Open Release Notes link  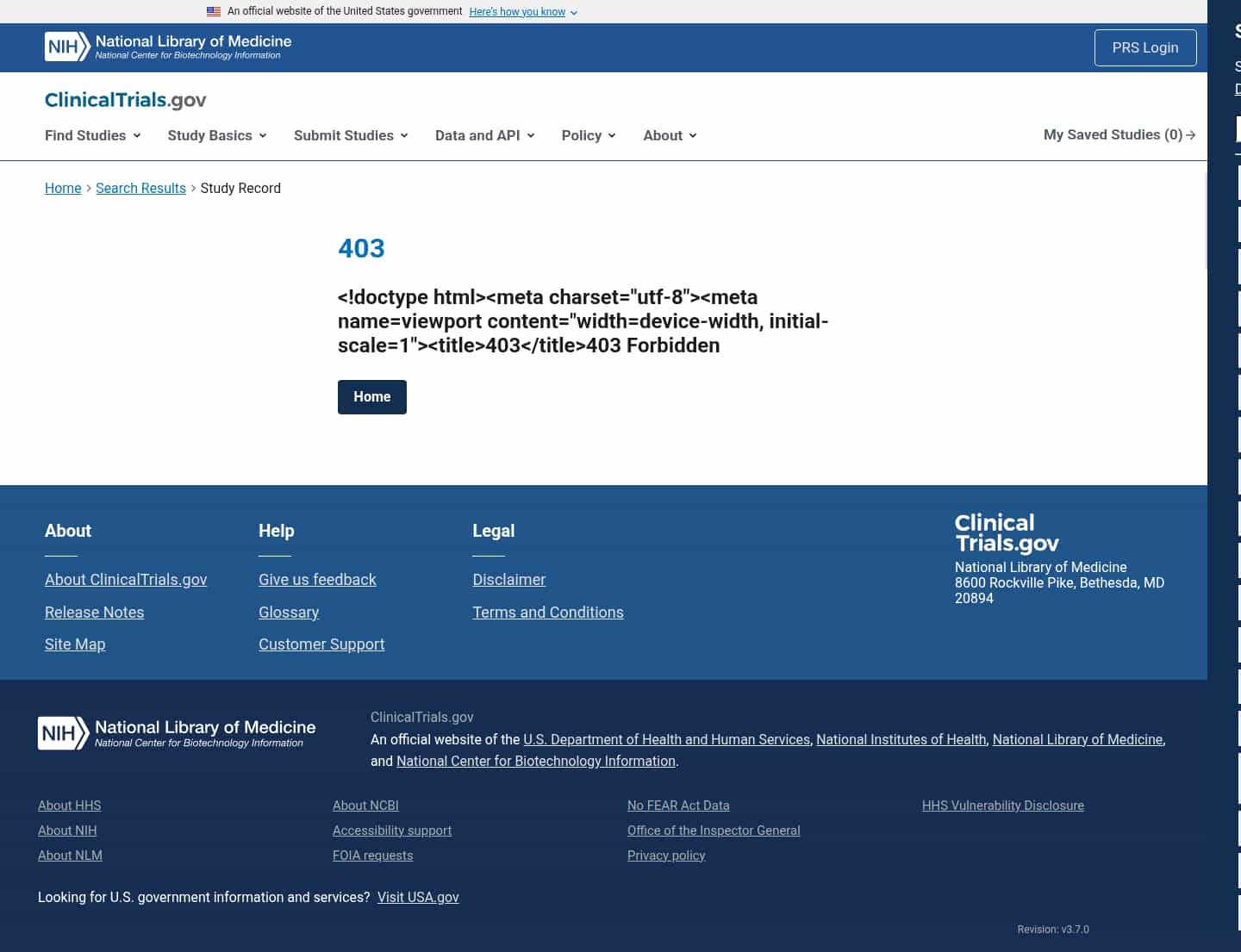95,613
